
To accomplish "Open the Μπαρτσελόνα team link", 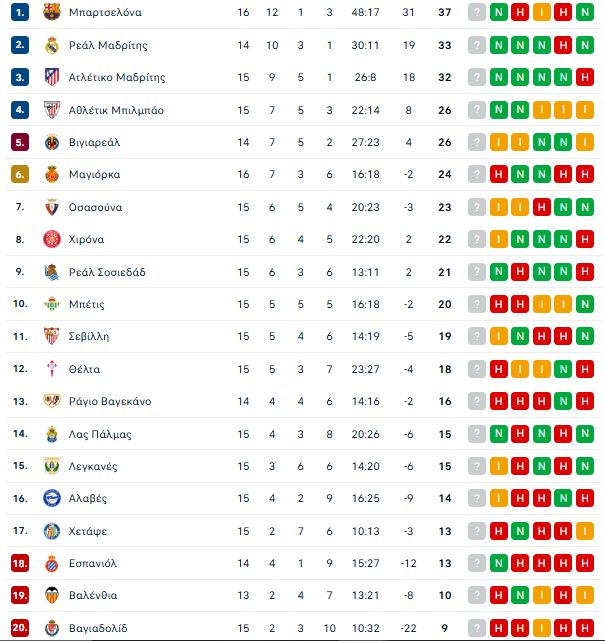I will pos(105,13).
